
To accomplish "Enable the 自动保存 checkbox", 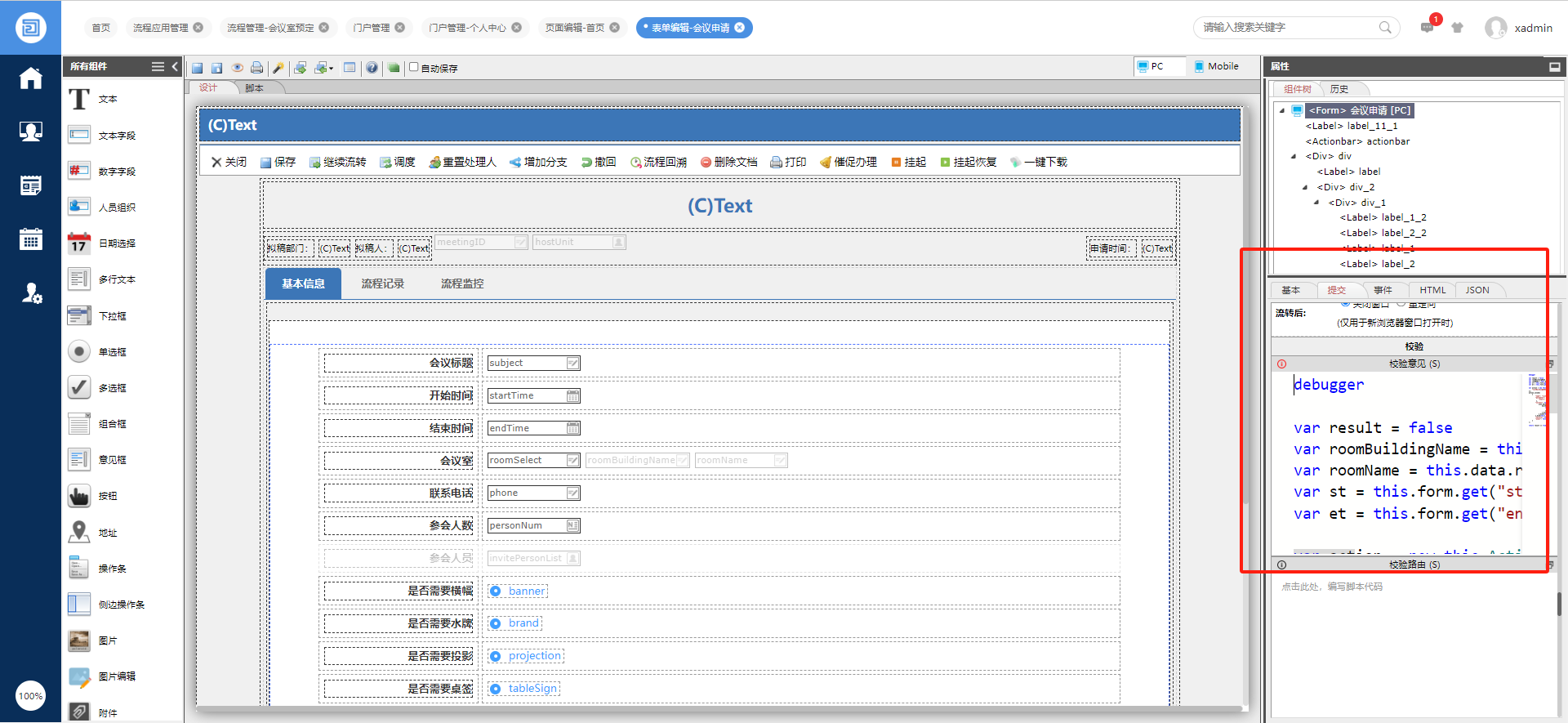I will click(414, 67).
